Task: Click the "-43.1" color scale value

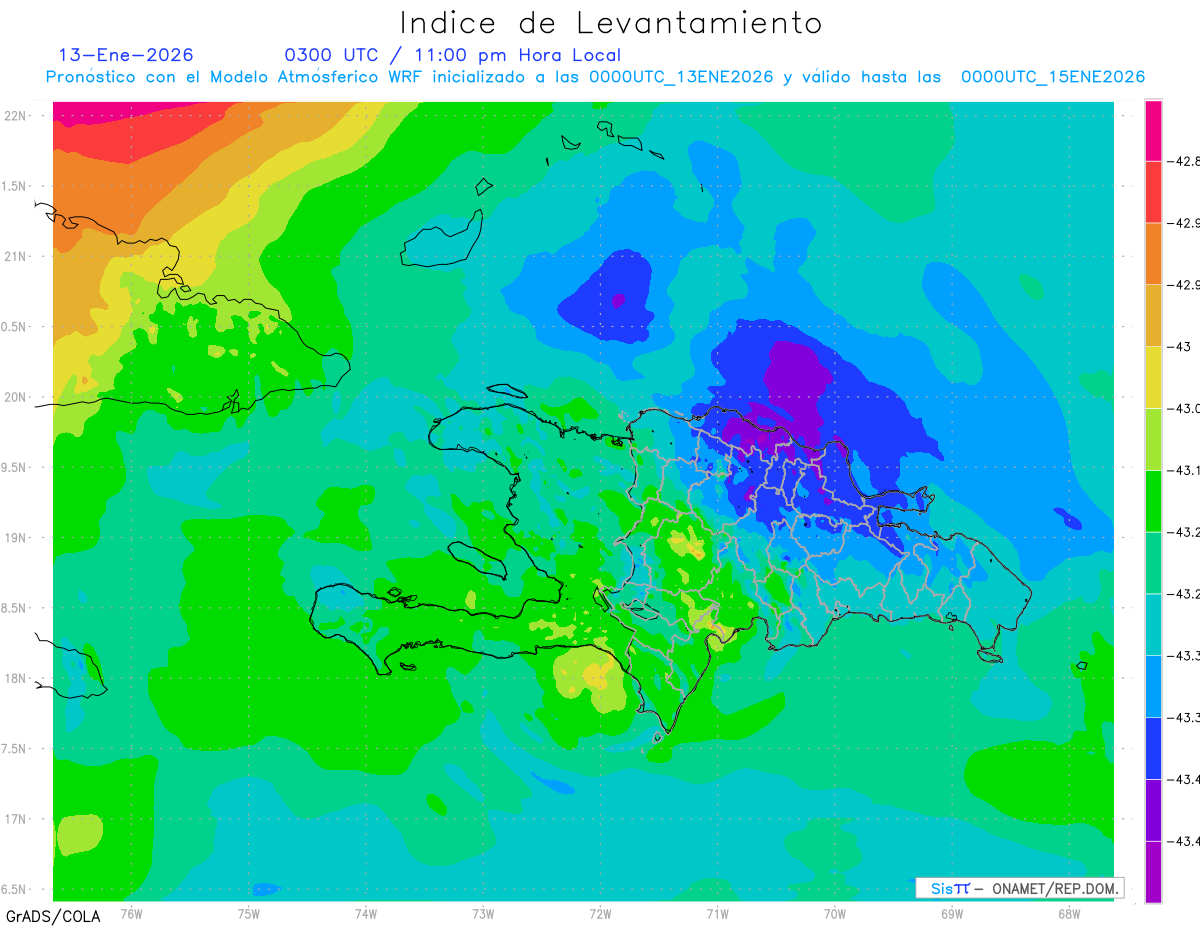Action: coord(1184,470)
